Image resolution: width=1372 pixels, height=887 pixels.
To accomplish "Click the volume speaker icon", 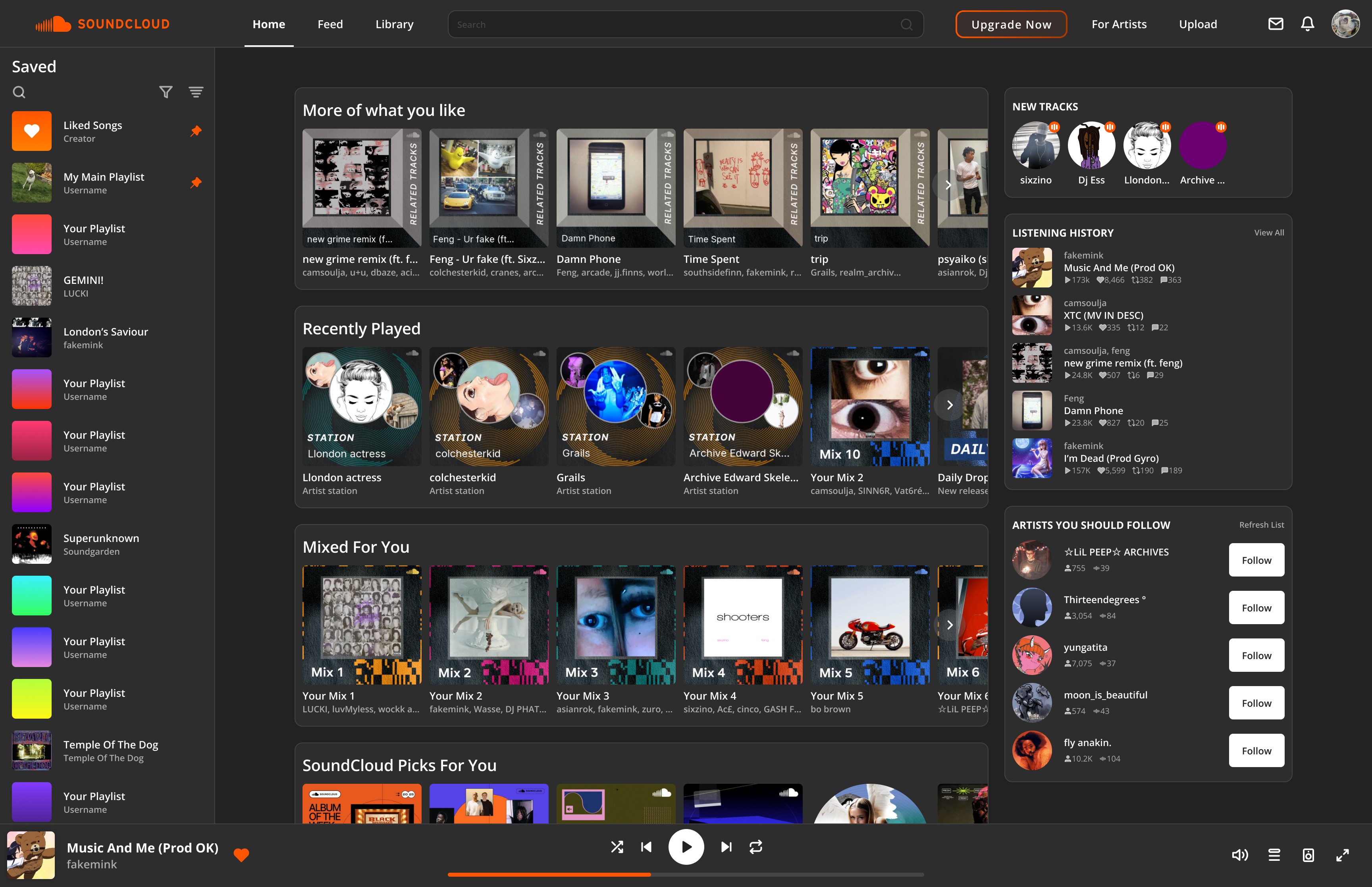I will (1239, 855).
